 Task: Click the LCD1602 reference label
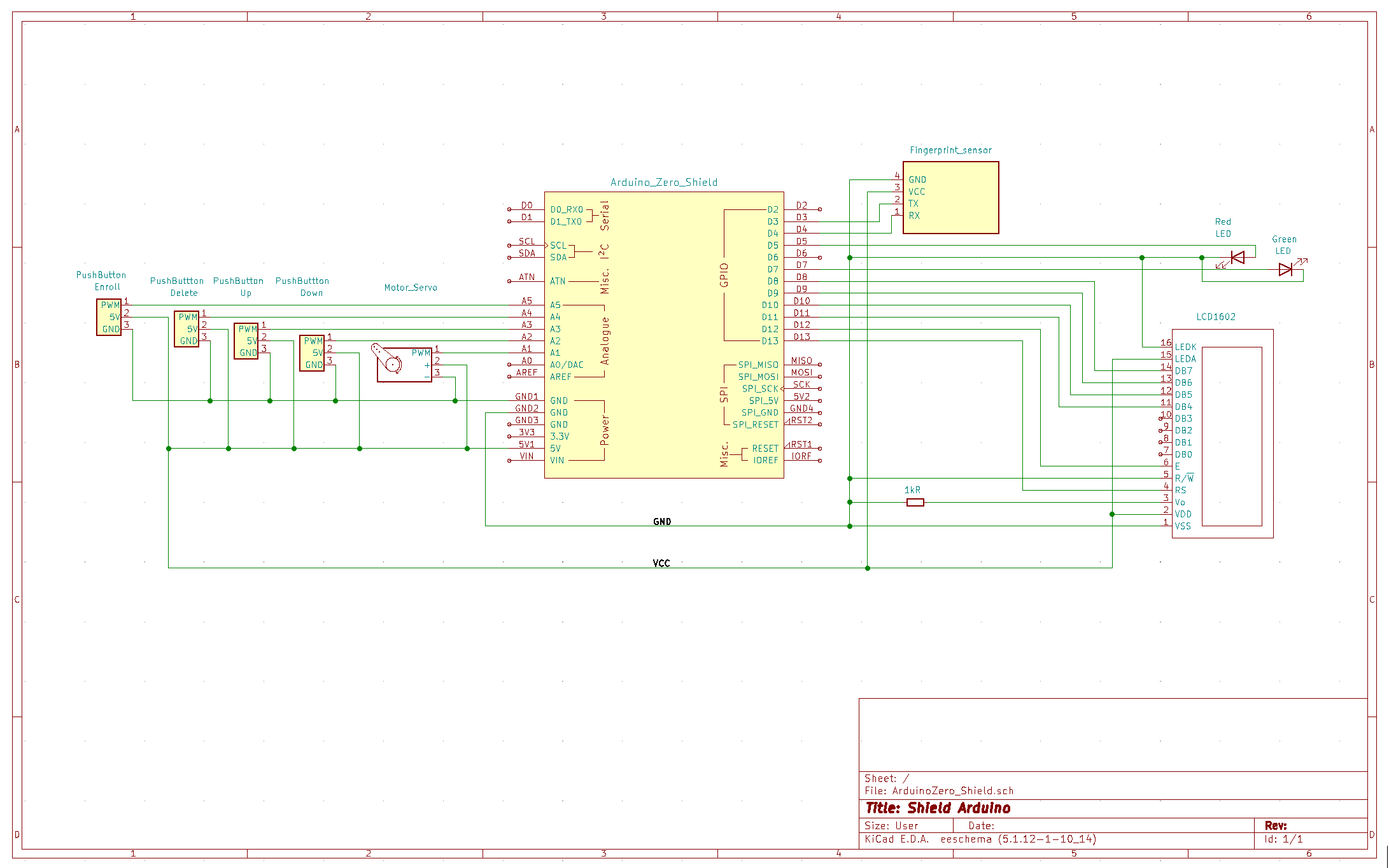pos(1216,317)
